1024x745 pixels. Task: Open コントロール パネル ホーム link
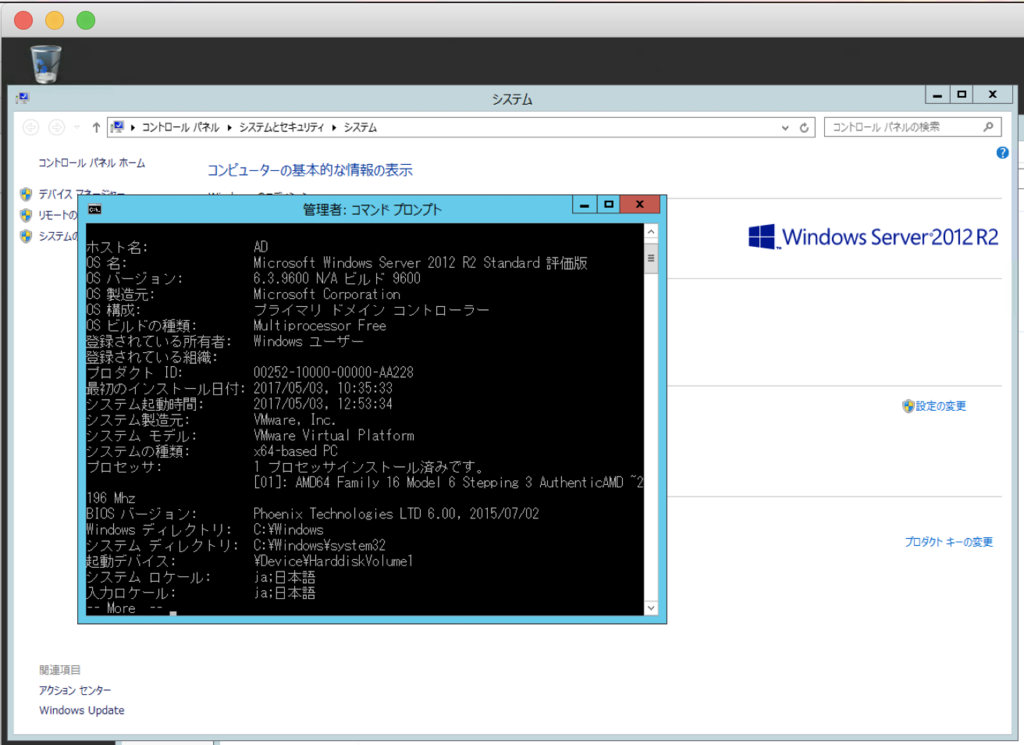[91, 163]
